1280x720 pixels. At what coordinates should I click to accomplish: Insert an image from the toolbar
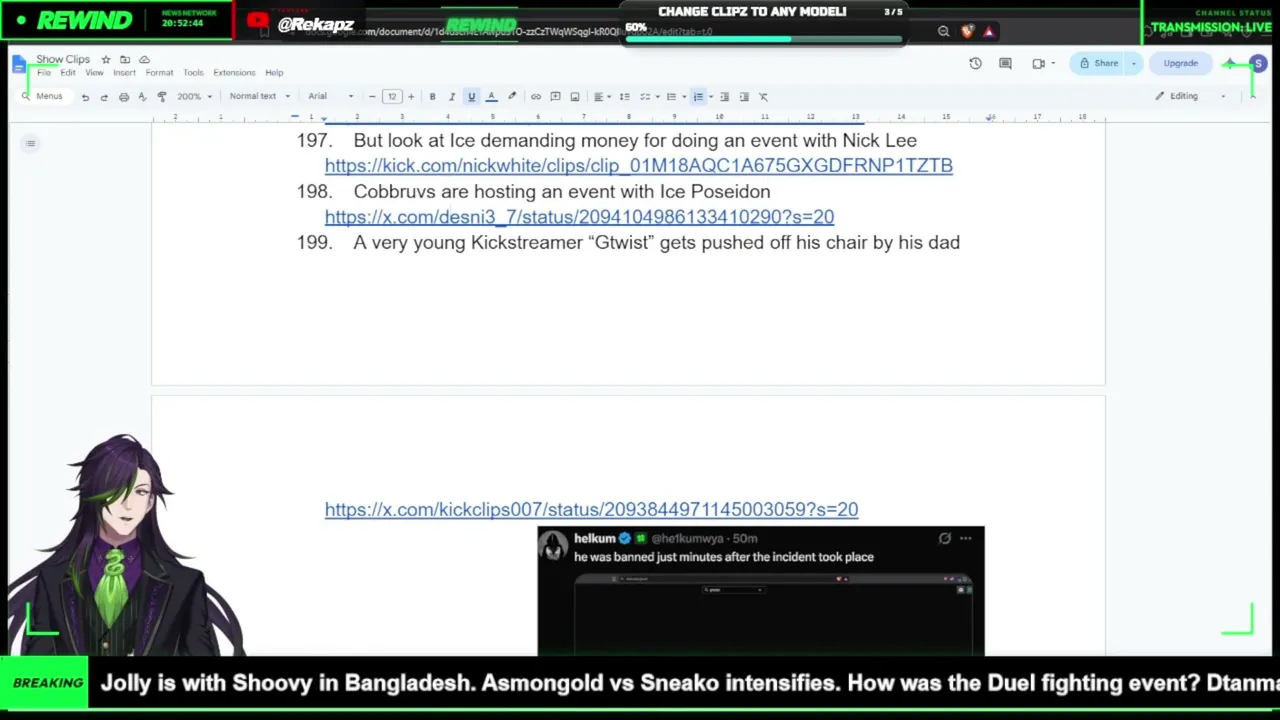click(575, 97)
